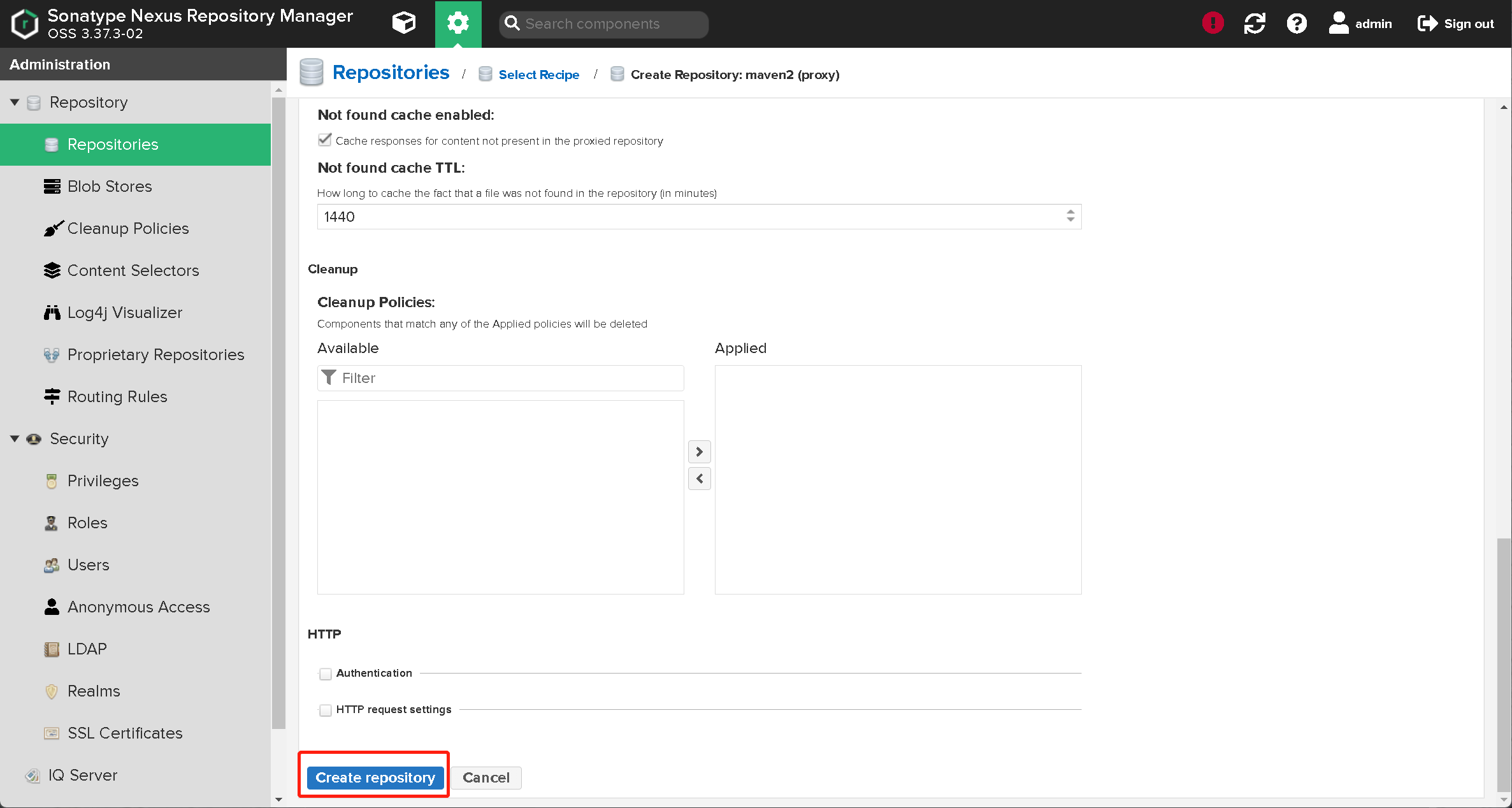Click the Privileges medal icon
The height and width of the screenshot is (808, 1512).
tap(52, 481)
